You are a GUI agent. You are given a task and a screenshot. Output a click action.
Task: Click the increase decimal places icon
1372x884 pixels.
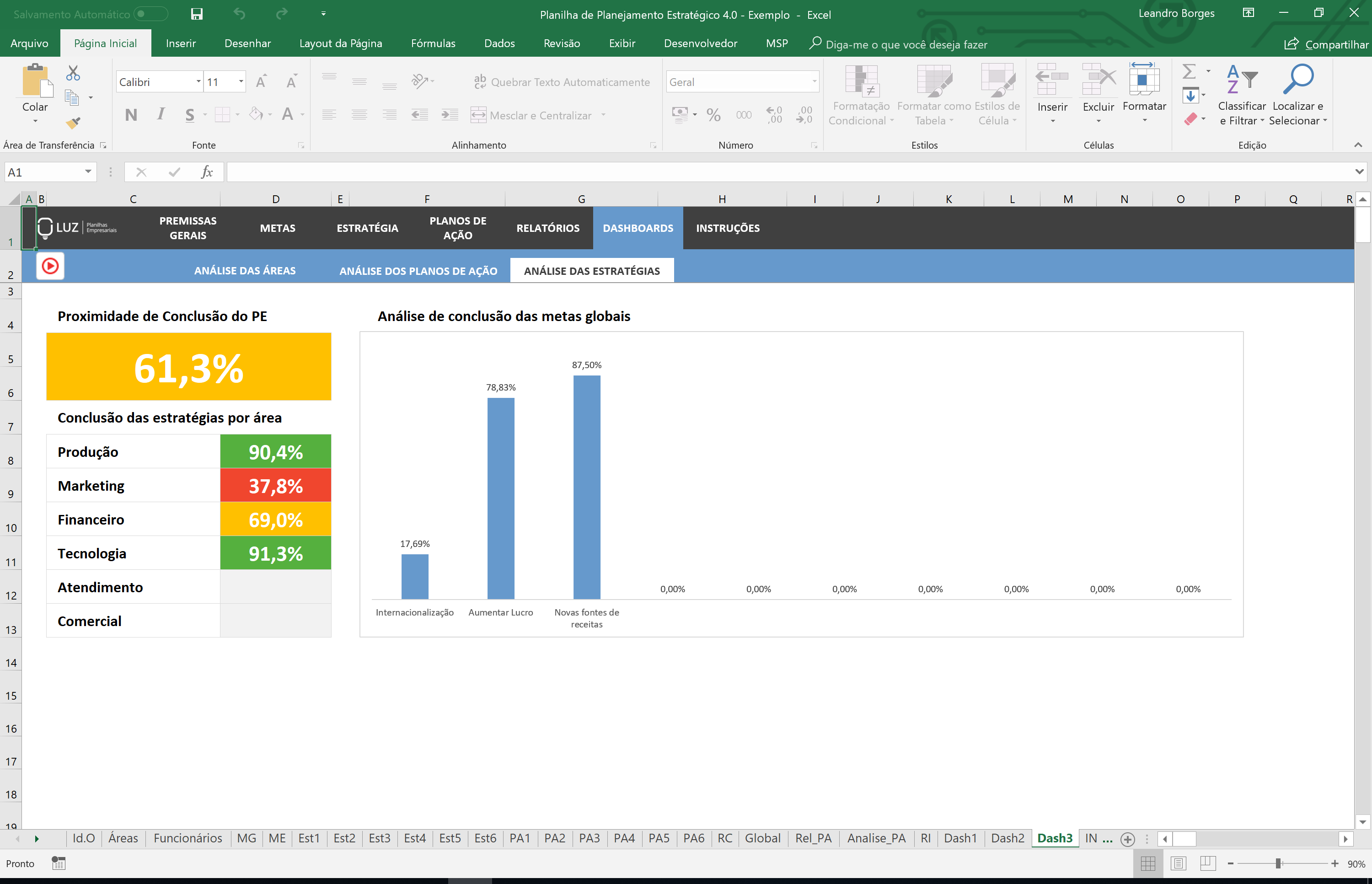point(774,115)
